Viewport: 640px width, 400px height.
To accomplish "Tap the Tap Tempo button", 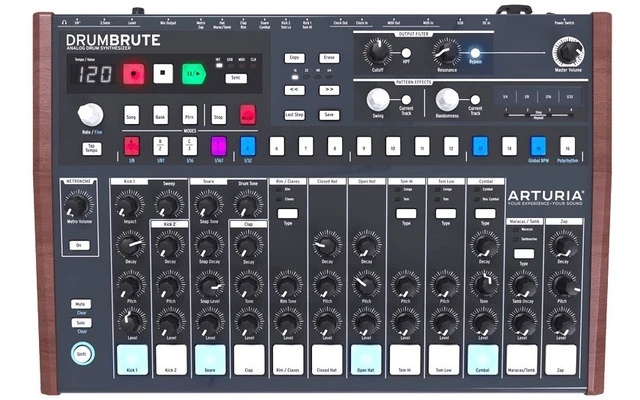I will (92, 149).
